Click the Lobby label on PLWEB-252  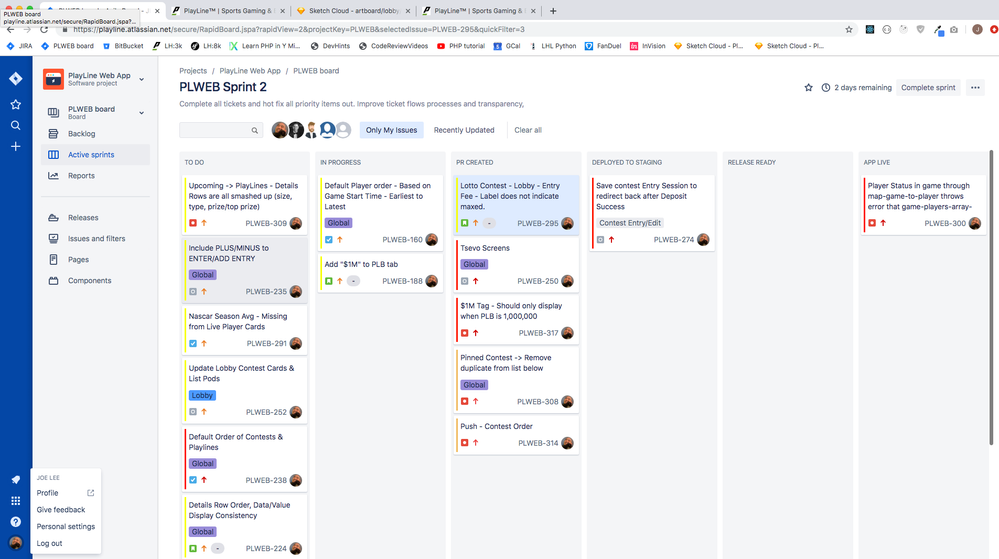click(202, 395)
